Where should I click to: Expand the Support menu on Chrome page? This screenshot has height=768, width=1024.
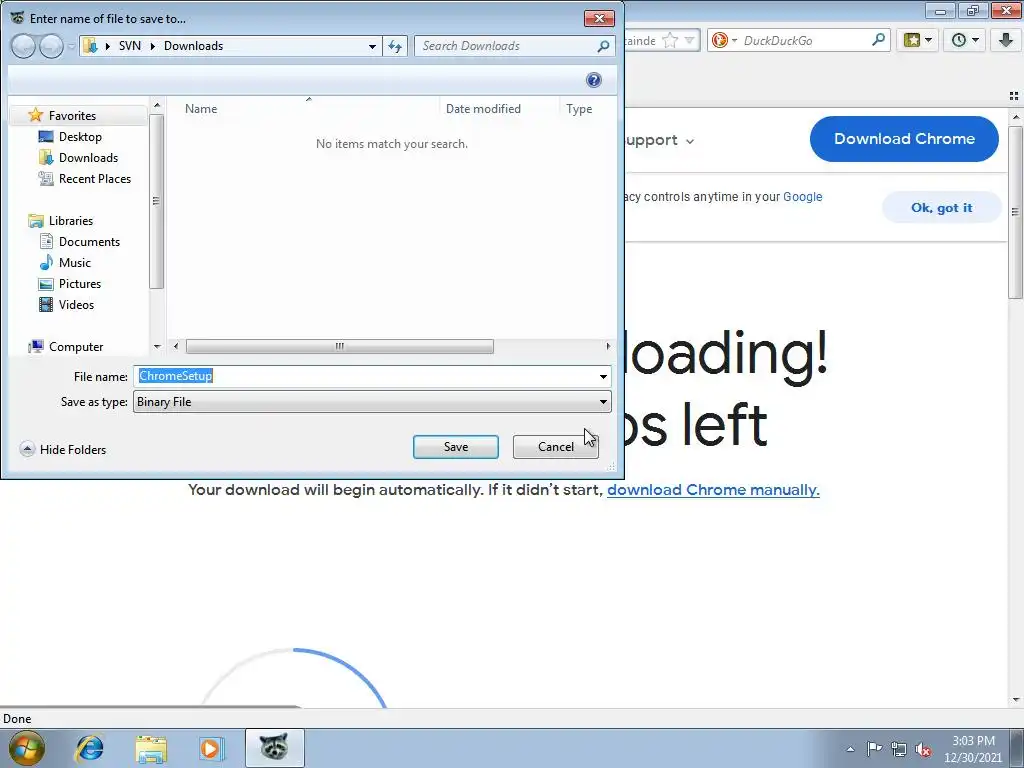coord(658,140)
